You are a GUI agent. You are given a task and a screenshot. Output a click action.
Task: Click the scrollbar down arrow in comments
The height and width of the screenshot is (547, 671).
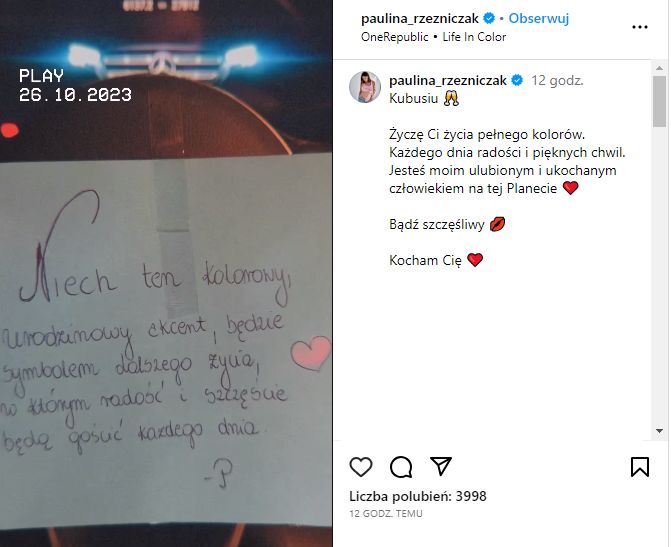click(659, 431)
